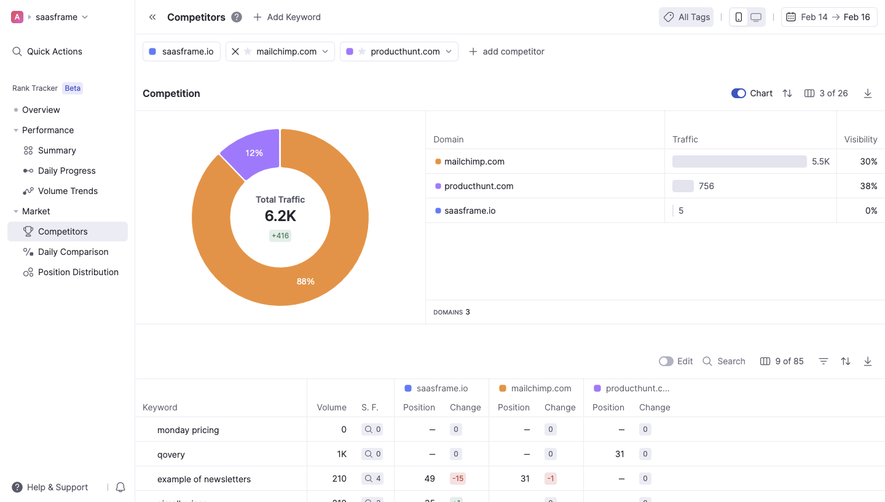Open Volume Trends page

click(67, 191)
